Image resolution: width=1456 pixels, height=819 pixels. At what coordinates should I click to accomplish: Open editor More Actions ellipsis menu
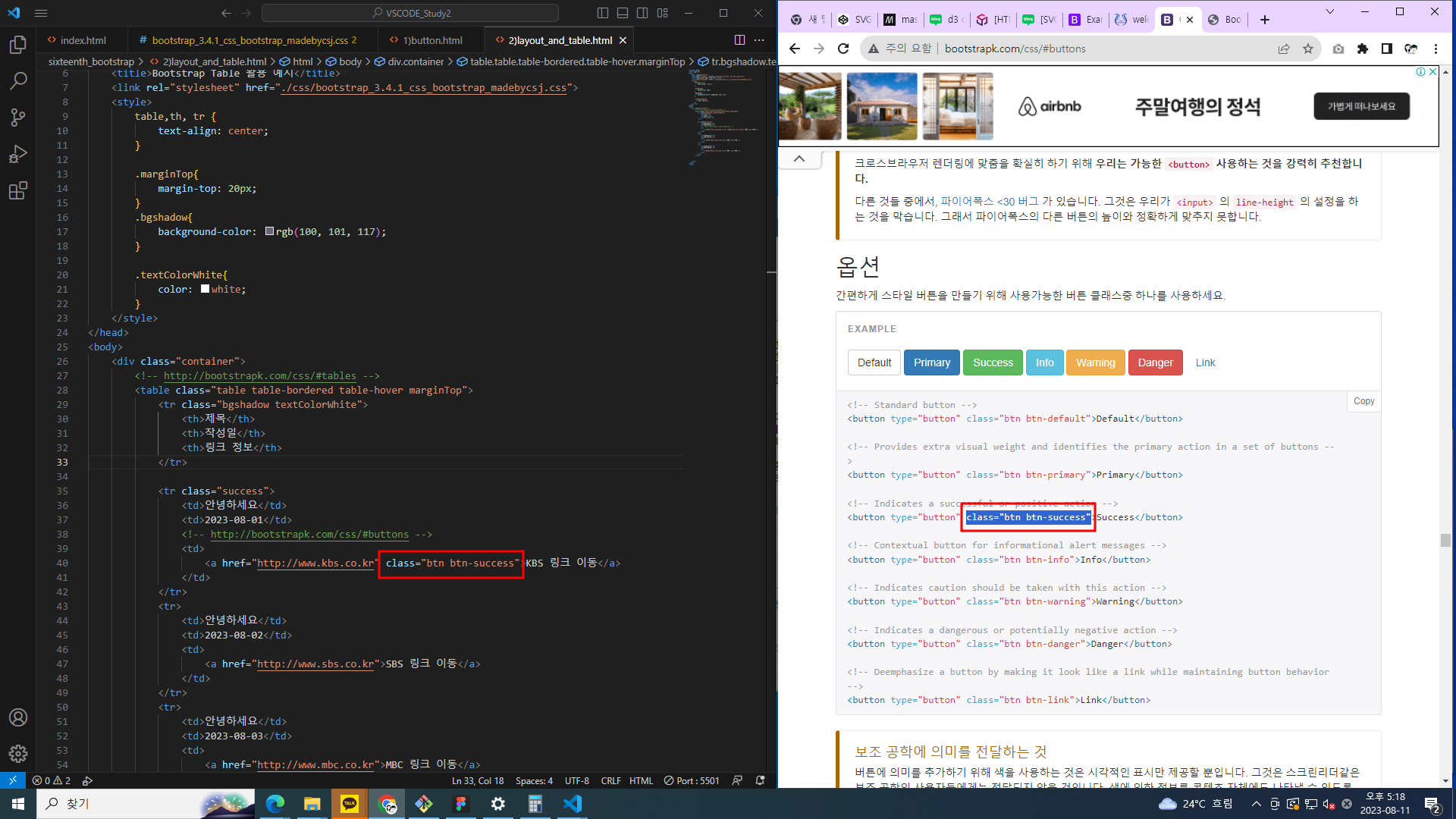759,40
